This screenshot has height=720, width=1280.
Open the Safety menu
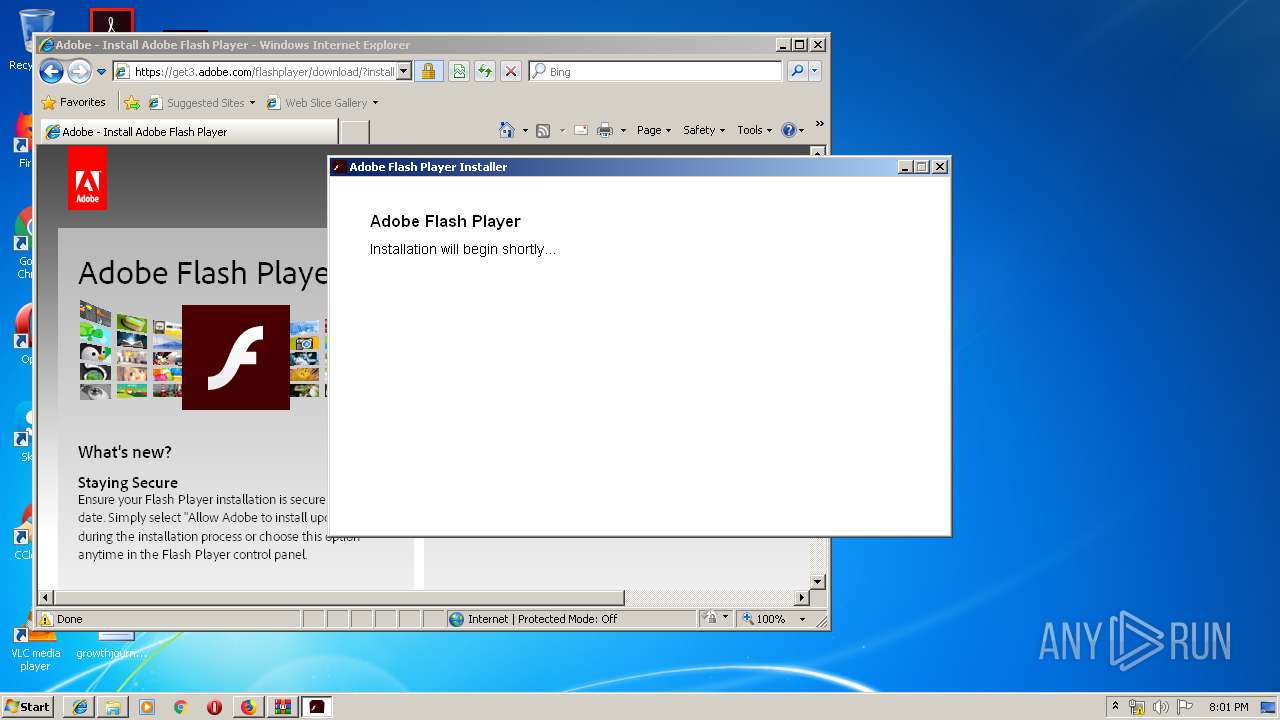(704, 130)
